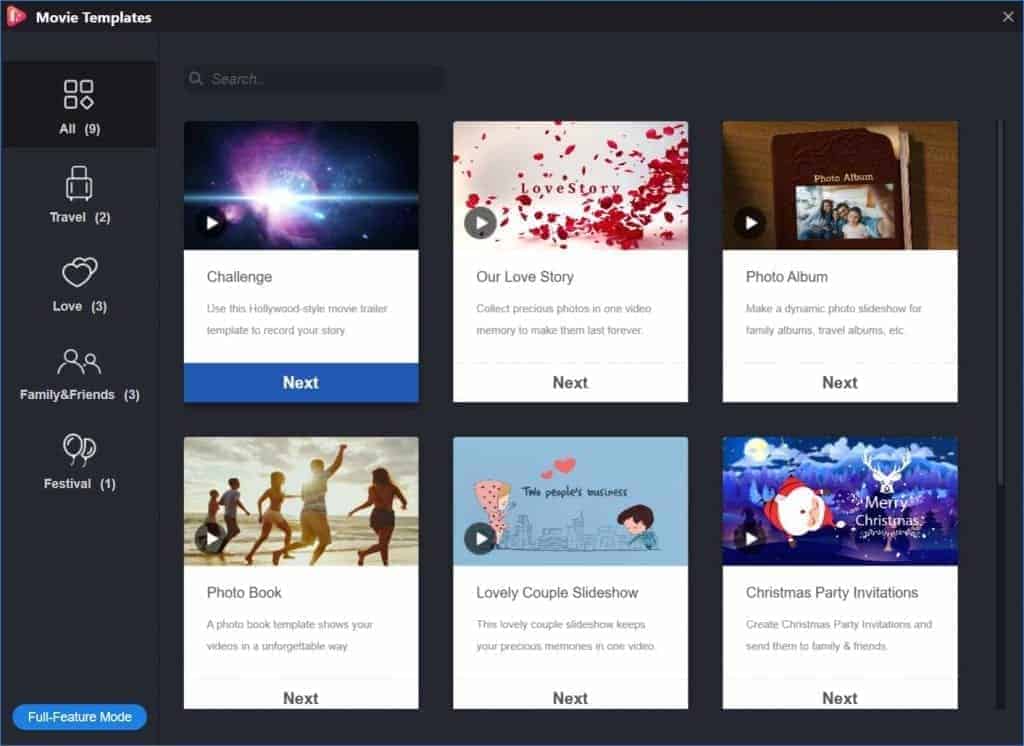1024x746 pixels.
Task: Play the Photo Book template preview
Action: pyautogui.click(x=212, y=540)
